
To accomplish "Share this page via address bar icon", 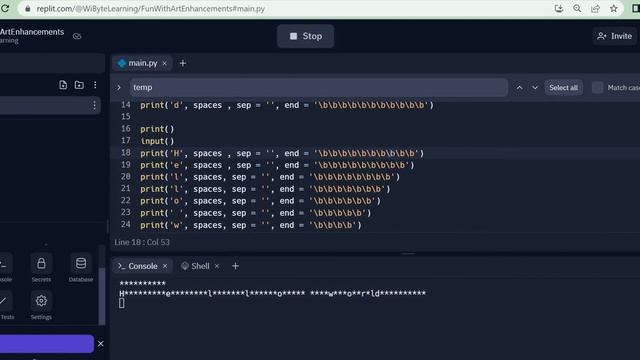I will tap(595, 9).
